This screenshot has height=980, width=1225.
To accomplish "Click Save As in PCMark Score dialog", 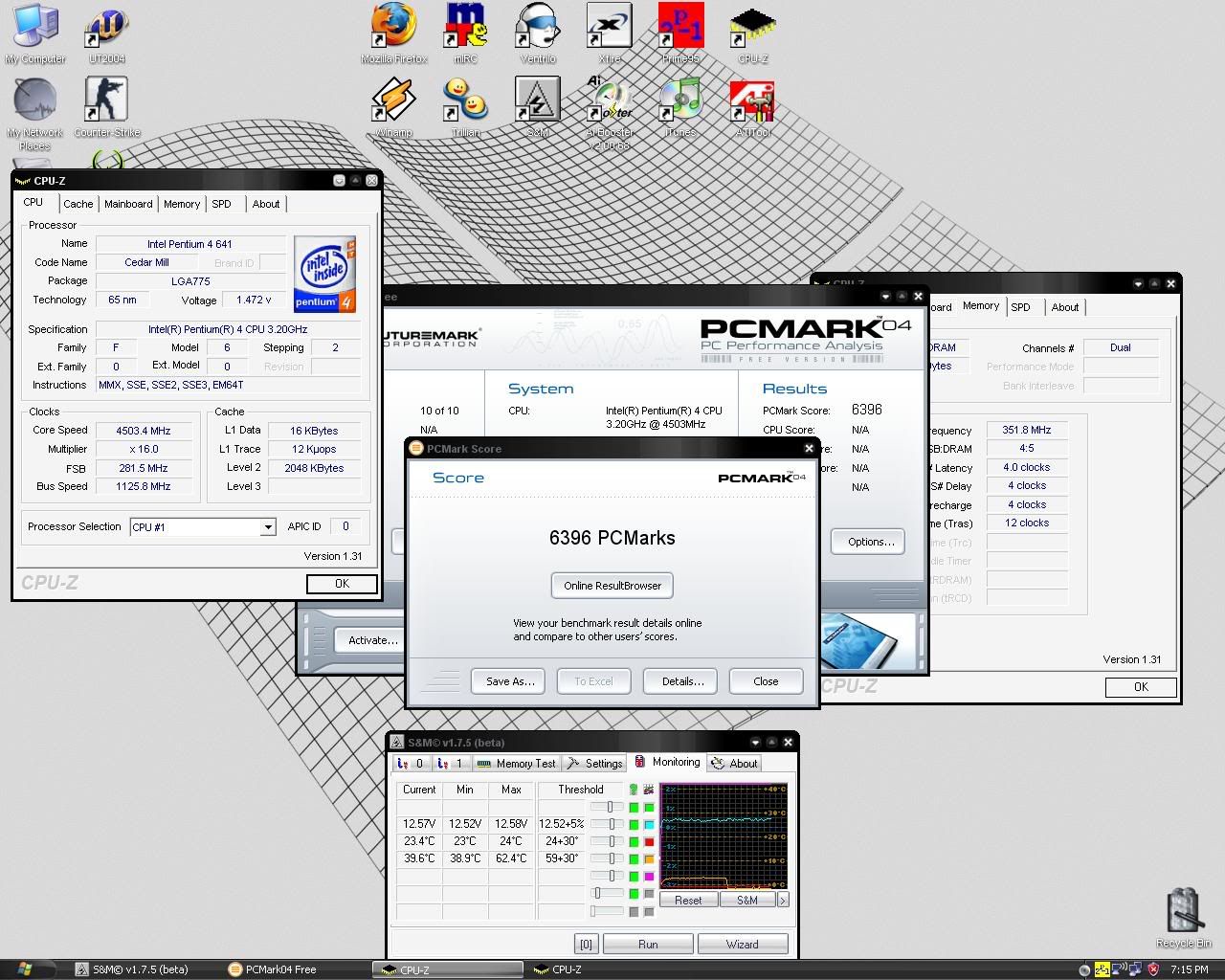I will click(509, 681).
